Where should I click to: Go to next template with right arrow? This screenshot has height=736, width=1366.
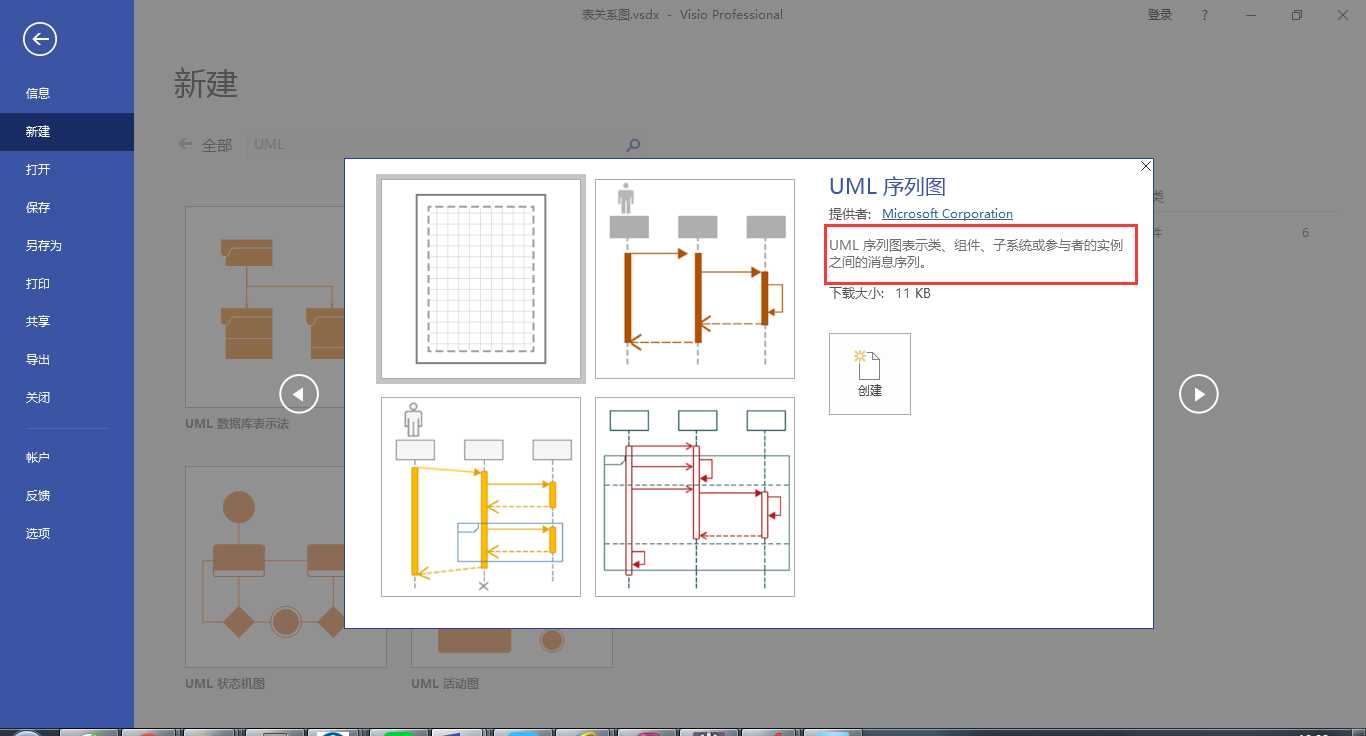(x=1199, y=394)
